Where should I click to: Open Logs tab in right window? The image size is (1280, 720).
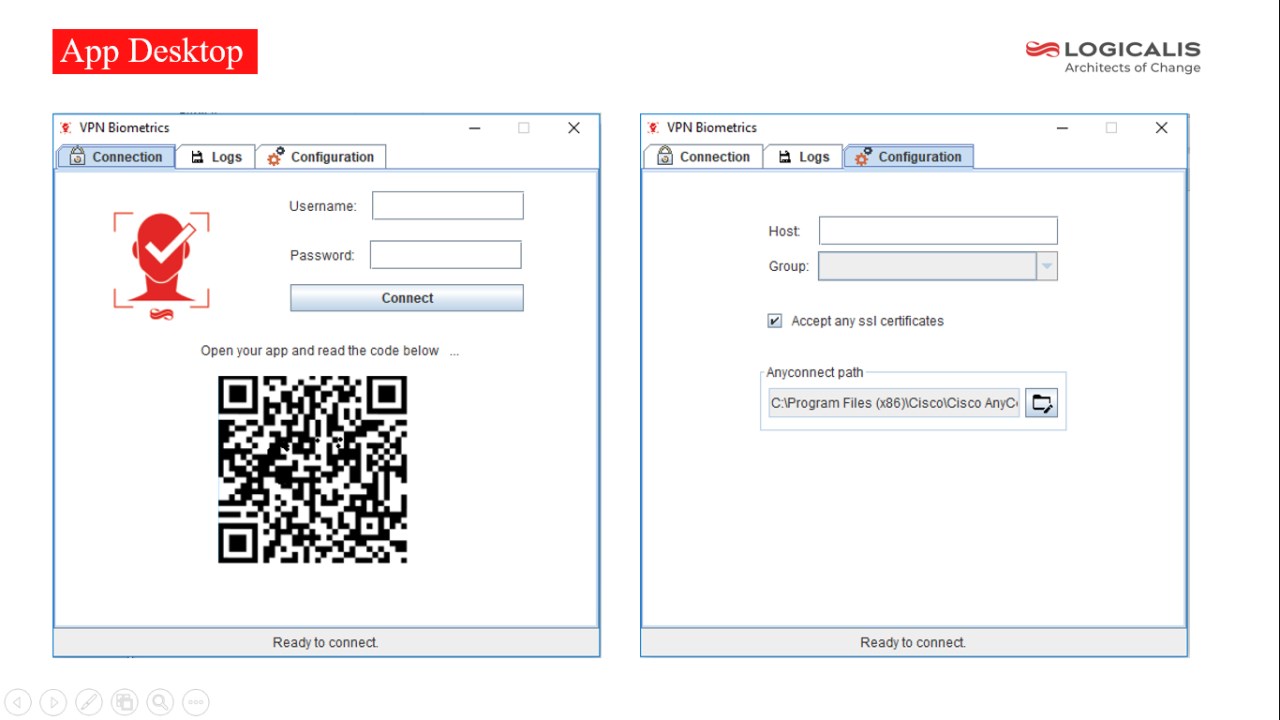[804, 157]
